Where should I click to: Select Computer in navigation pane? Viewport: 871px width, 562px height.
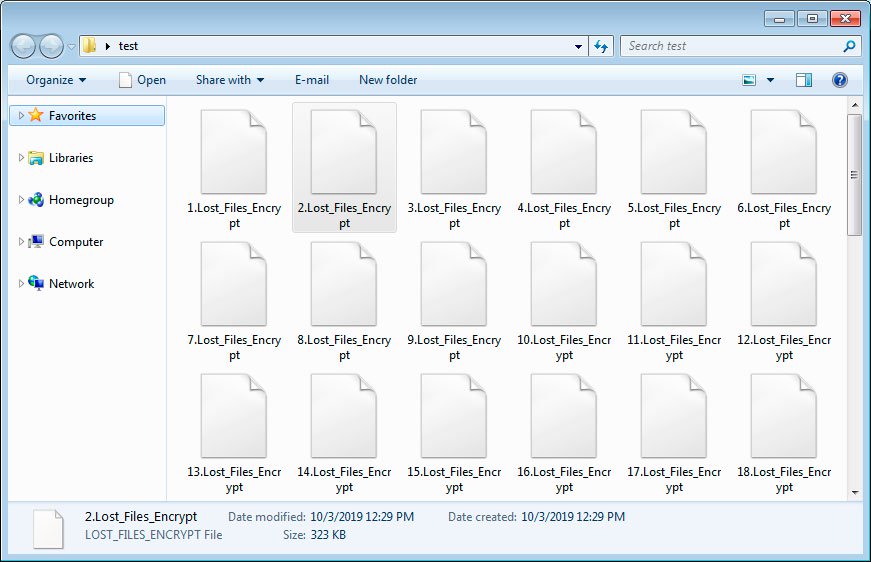pos(76,242)
